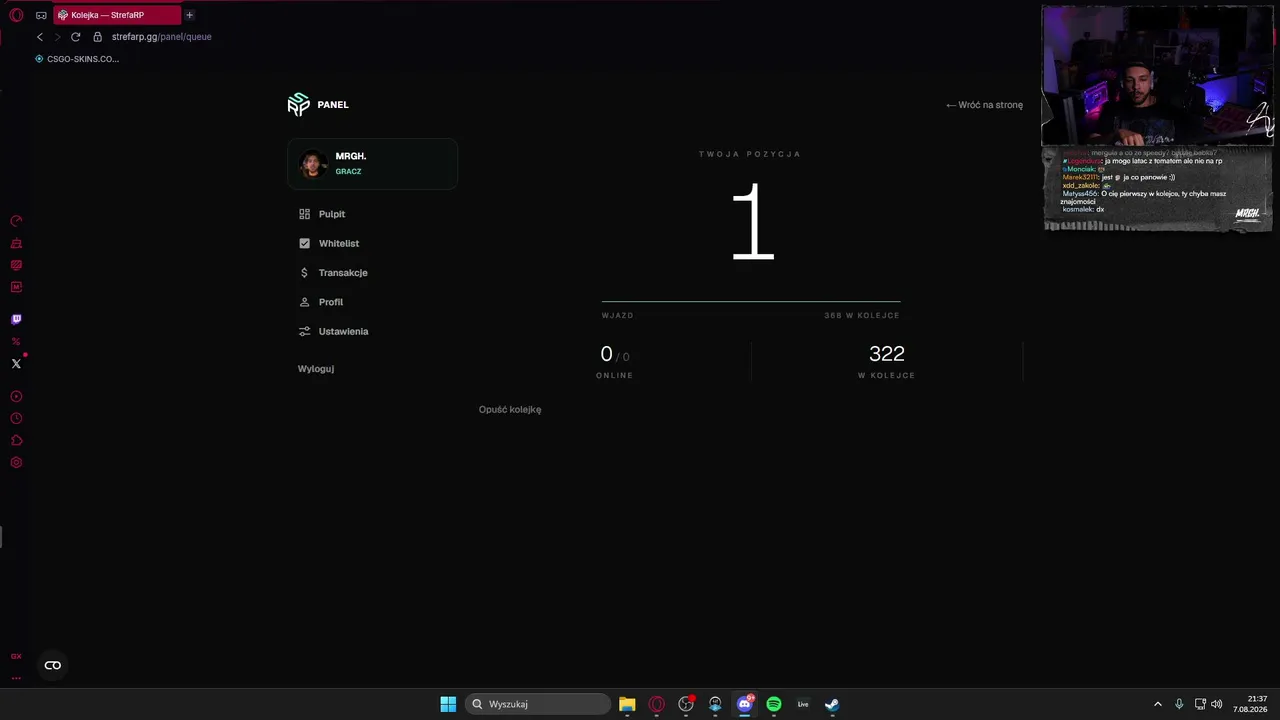Click the Transakcje dollar icon

(305, 273)
